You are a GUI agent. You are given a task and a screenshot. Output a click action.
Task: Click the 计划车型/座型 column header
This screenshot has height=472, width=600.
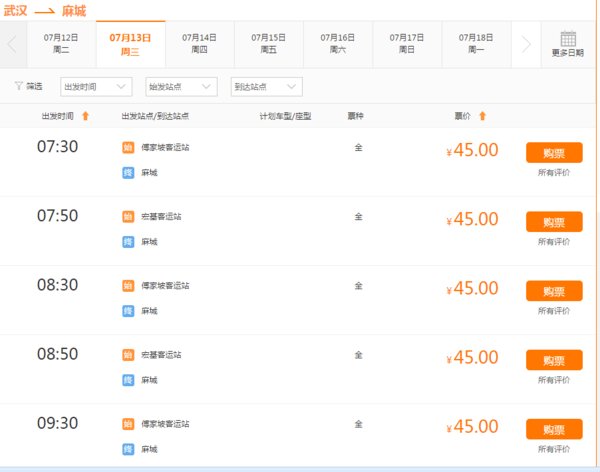pos(285,116)
